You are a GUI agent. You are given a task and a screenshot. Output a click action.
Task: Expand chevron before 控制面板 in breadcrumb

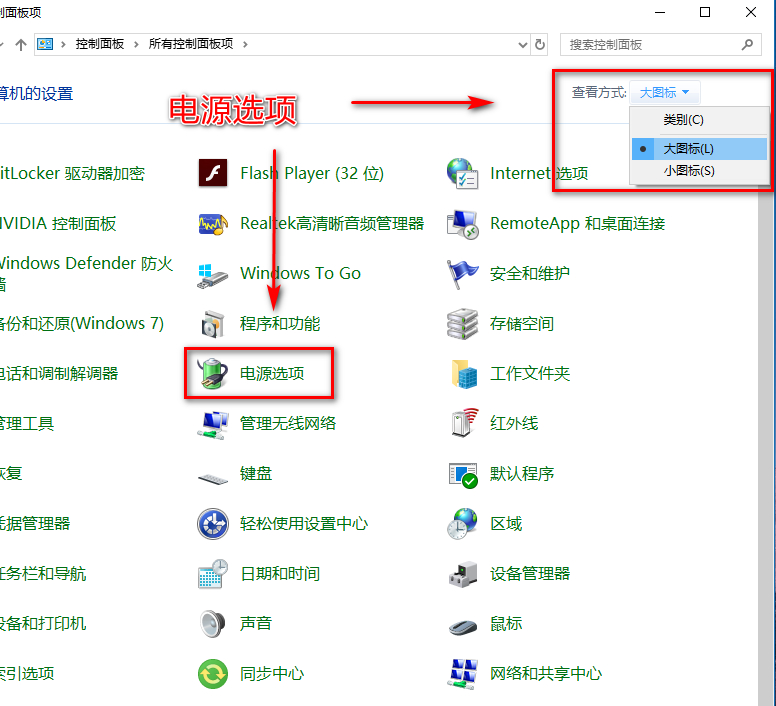(x=63, y=45)
